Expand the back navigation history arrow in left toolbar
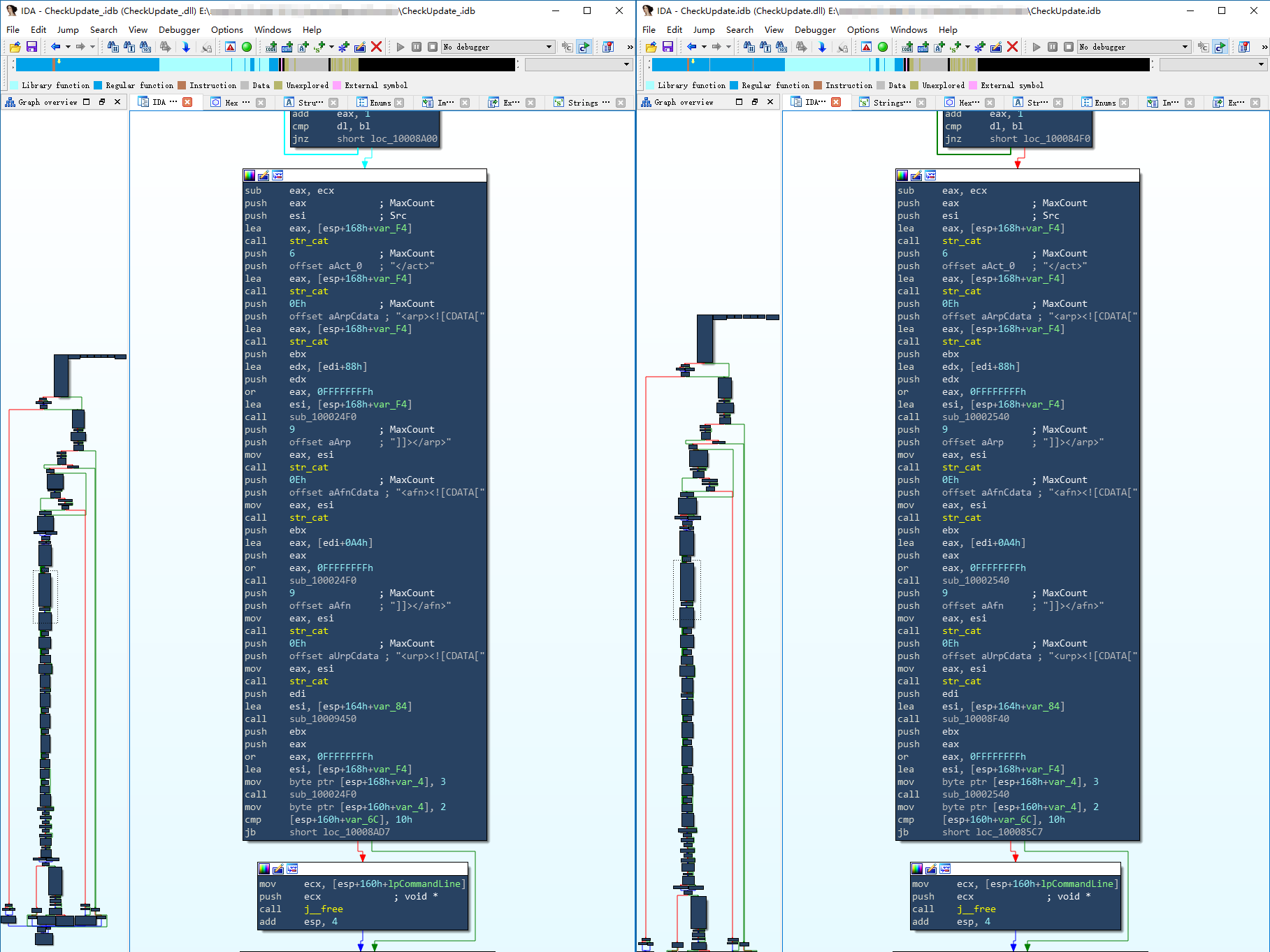Screen dimensions: 1270x952 coord(68,47)
